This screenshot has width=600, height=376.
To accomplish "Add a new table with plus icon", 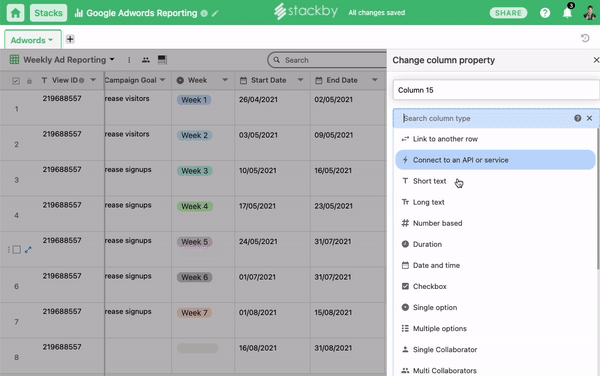I will coord(70,39).
